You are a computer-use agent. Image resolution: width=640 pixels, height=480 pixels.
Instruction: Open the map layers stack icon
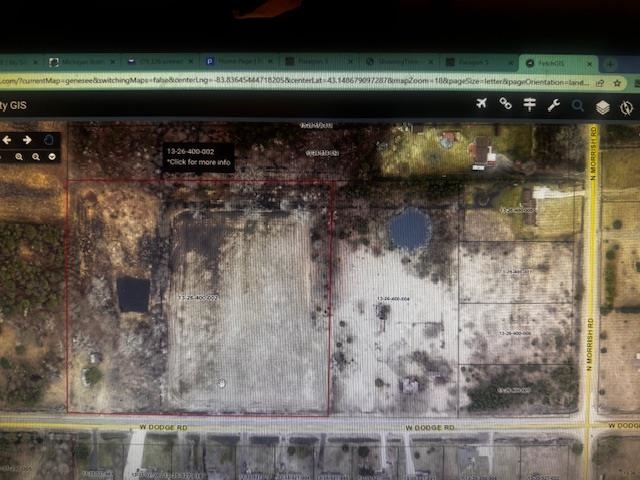tap(602, 107)
